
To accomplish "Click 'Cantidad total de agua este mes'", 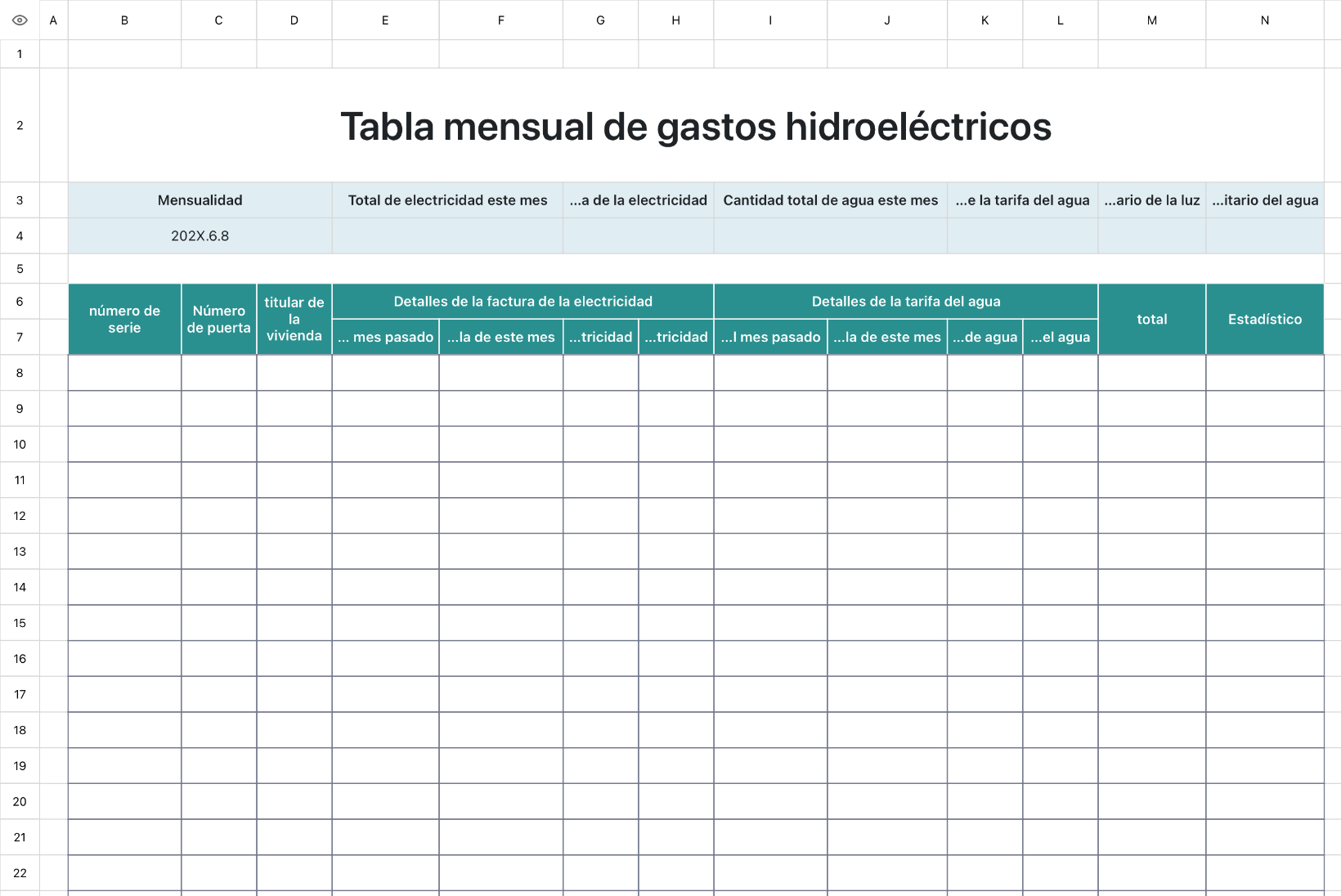I will coord(831,200).
